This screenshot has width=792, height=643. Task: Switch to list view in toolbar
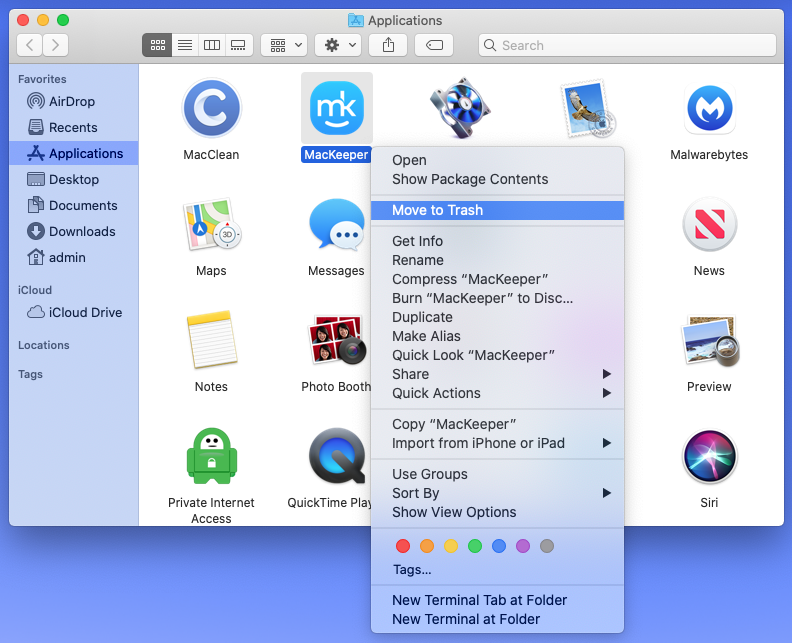coord(185,45)
